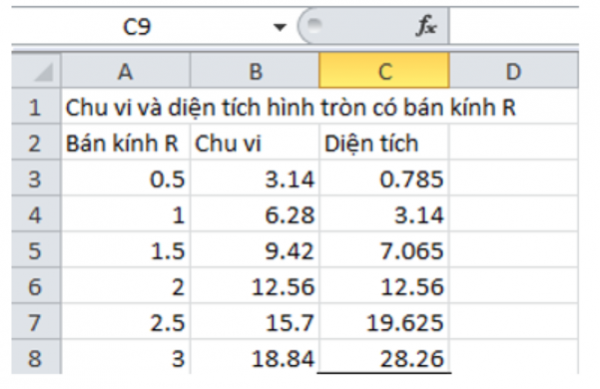Select column B header
The width and height of the screenshot is (600, 389).
click(255, 71)
